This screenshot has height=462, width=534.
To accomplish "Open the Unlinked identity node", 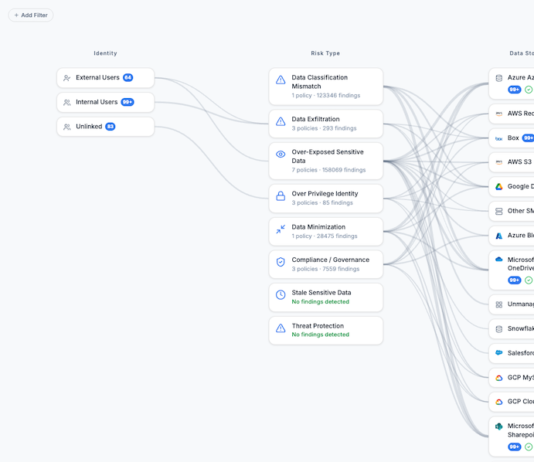I will tap(106, 127).
